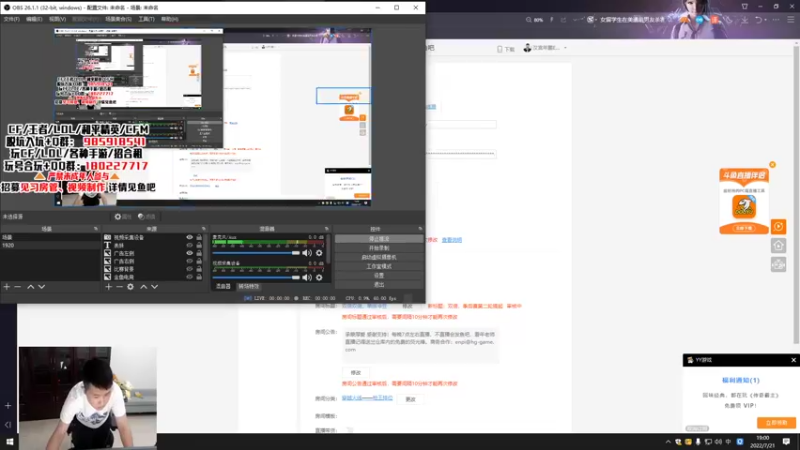Select the 1920 scene in Scenes list
Image resolution: width=800 pixels, height=450 pixels.
51,245
